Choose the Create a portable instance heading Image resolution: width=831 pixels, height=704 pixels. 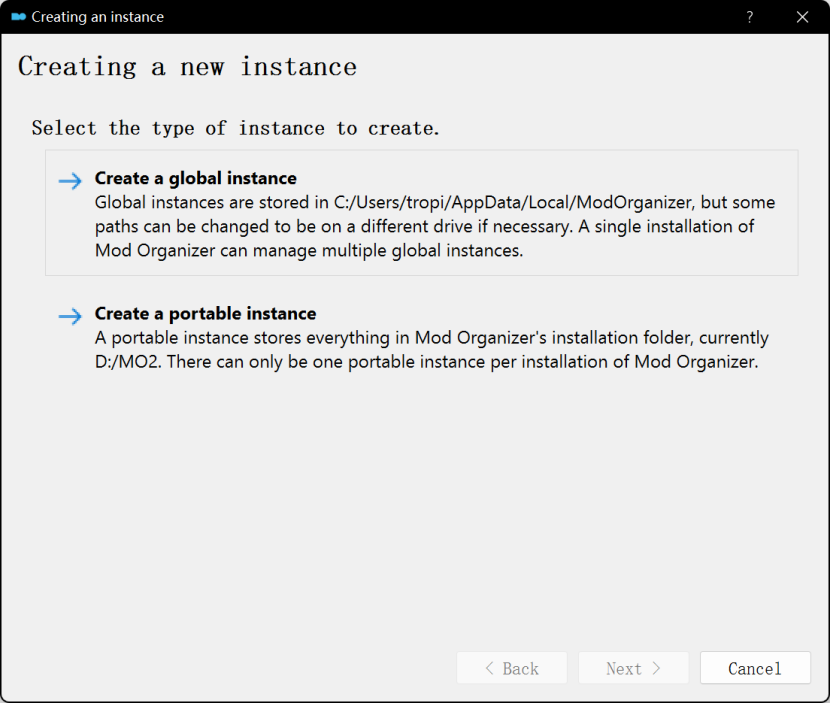[x=205, y=313]
